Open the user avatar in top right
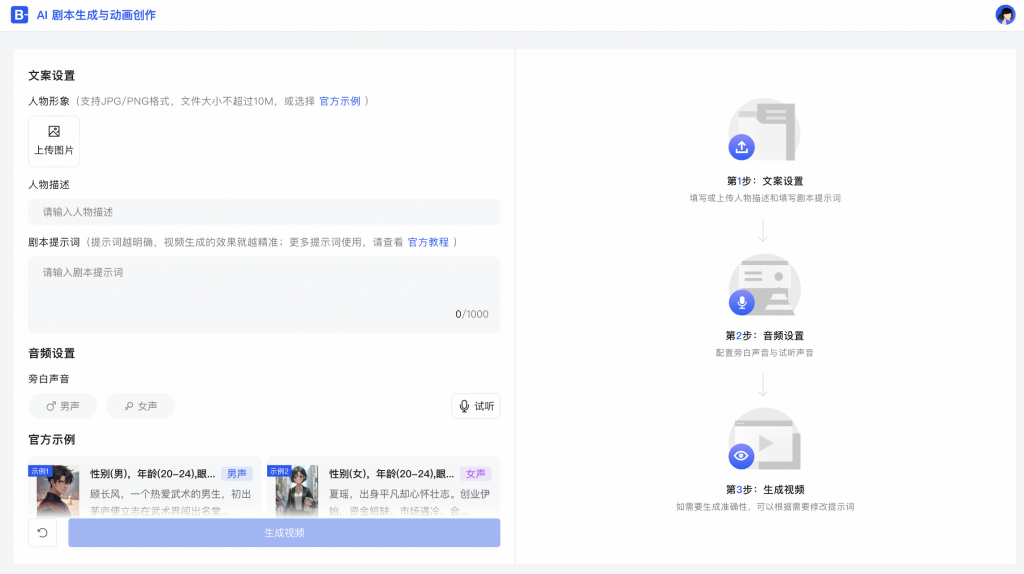Image resolution: width=1024 pixels, height=574 pixels. click(x=1005, y=14)
